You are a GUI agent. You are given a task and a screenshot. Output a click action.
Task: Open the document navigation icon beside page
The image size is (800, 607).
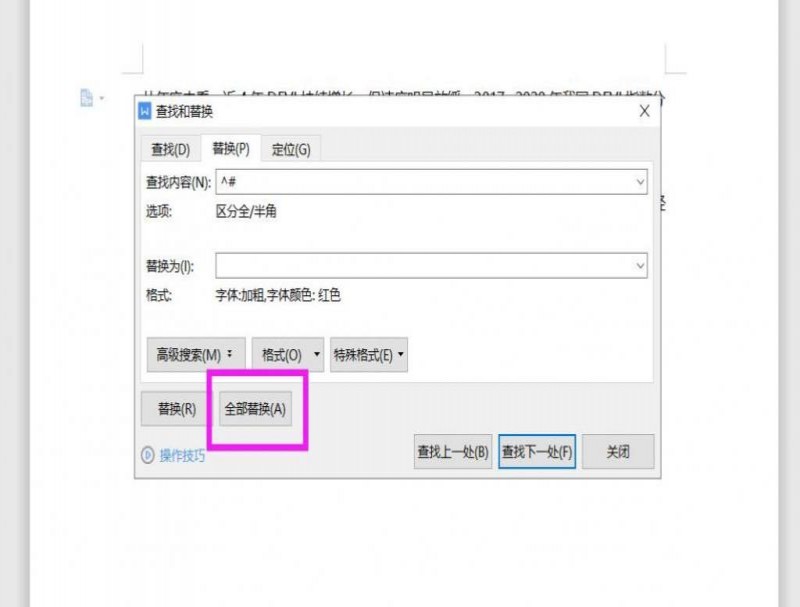point(87,98)
